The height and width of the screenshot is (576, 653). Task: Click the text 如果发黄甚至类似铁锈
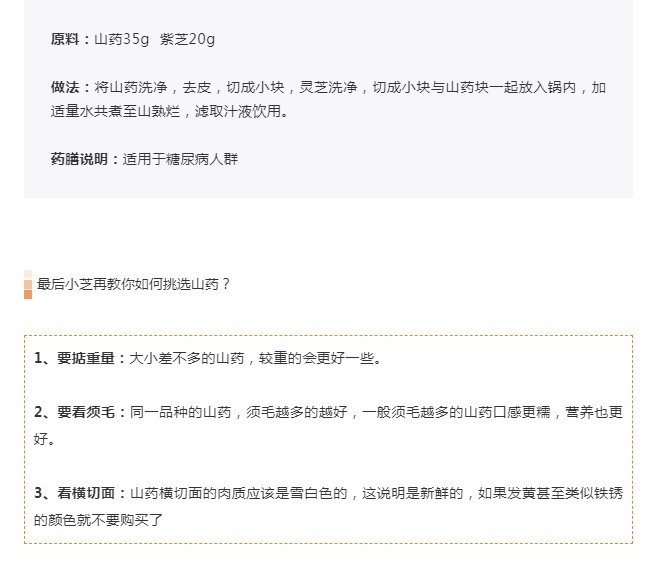pos(550,493)
